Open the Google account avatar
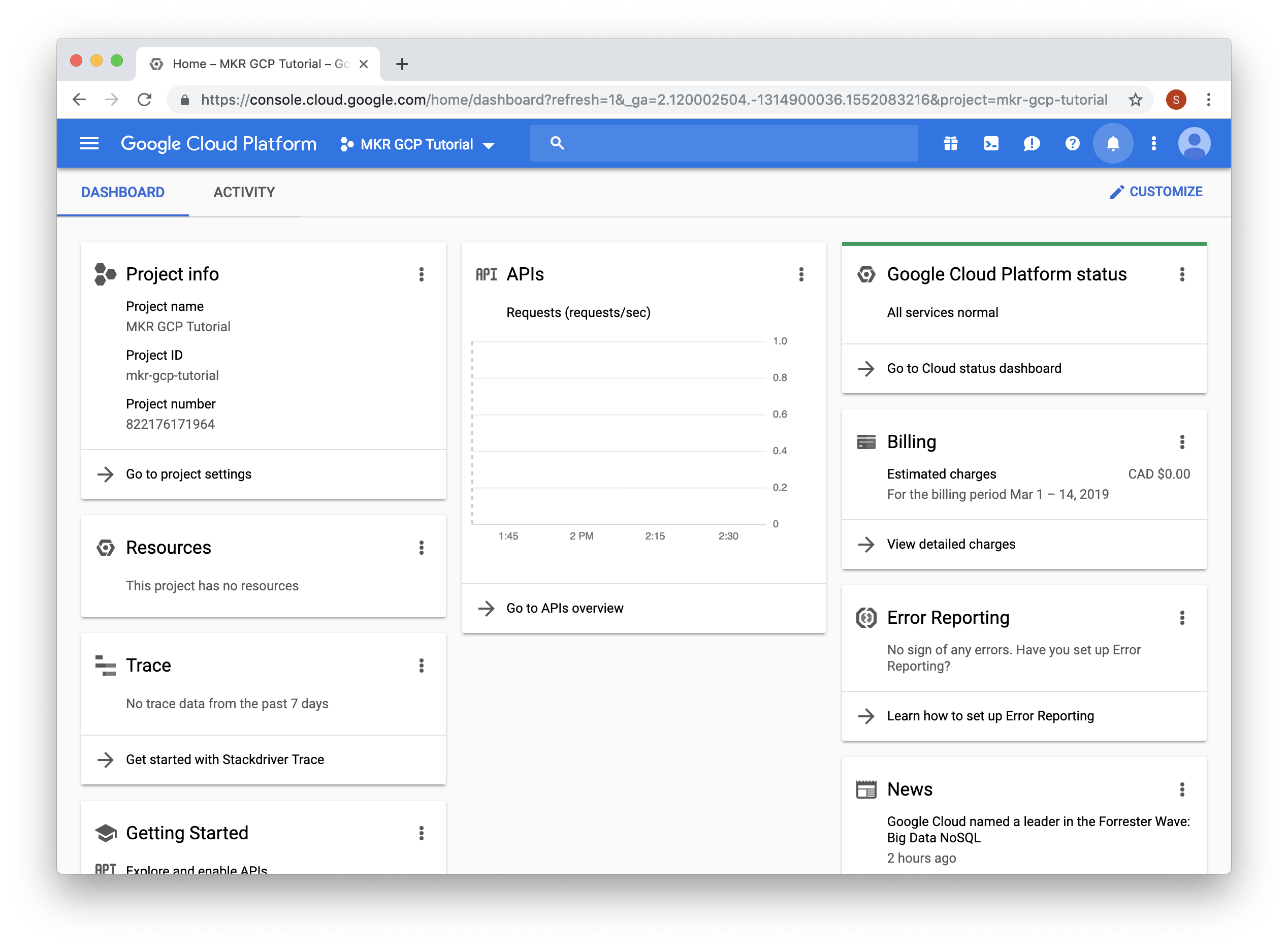Image resolution: width=1288 pixels, height=949 pixels. click(1195, 143)
